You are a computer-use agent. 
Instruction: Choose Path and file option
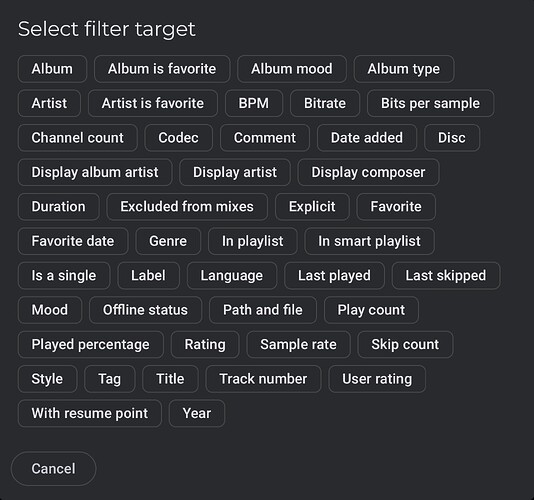coord(263,310)
